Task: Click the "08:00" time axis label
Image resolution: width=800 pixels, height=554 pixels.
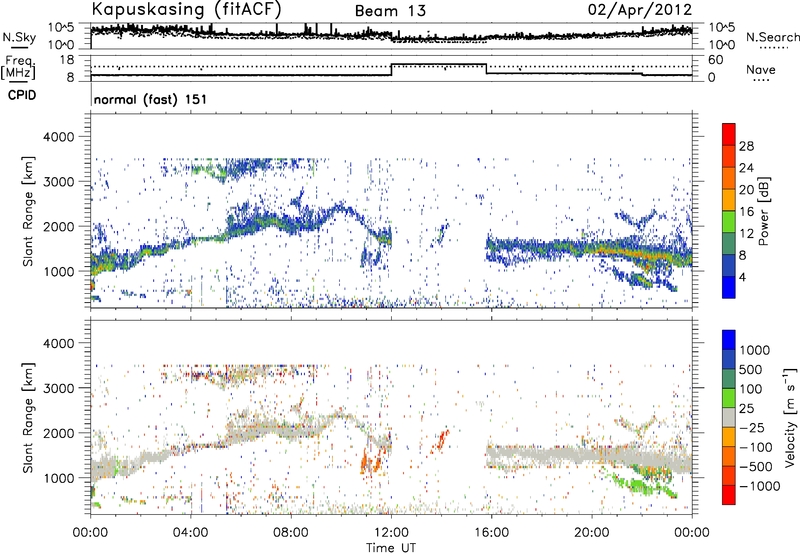Action: 291,533
